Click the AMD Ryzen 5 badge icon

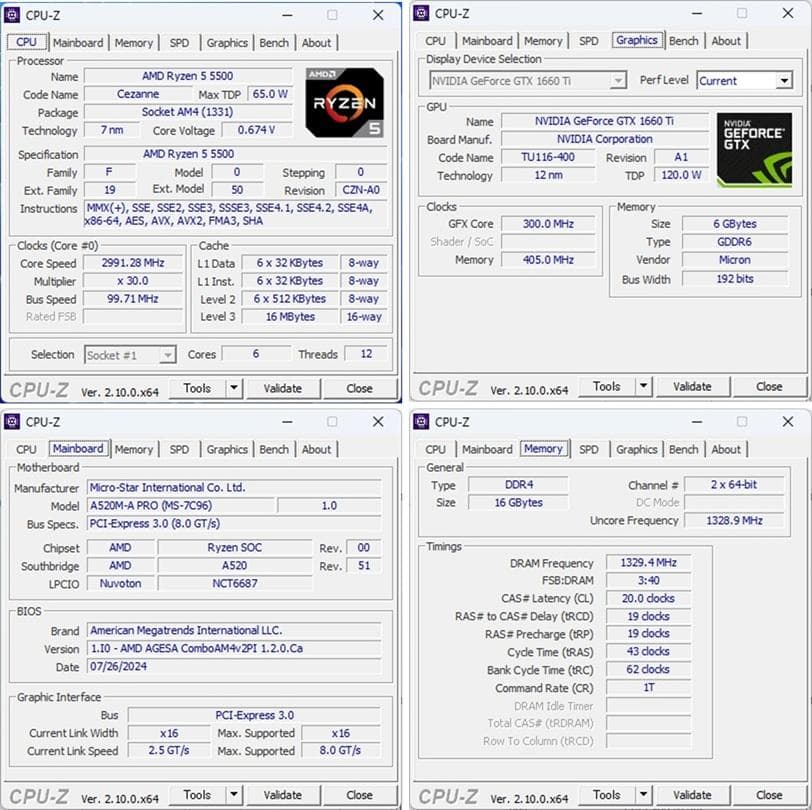[345, 103]
